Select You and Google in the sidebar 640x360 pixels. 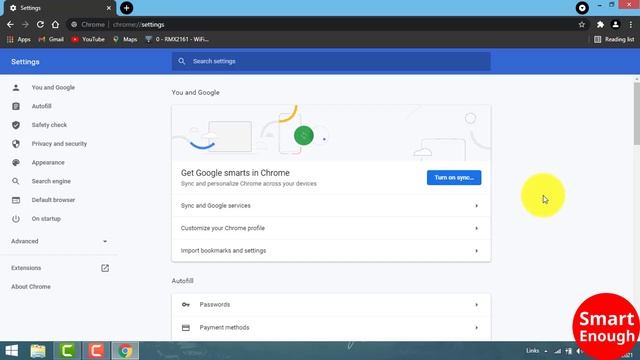click(53, 87)
